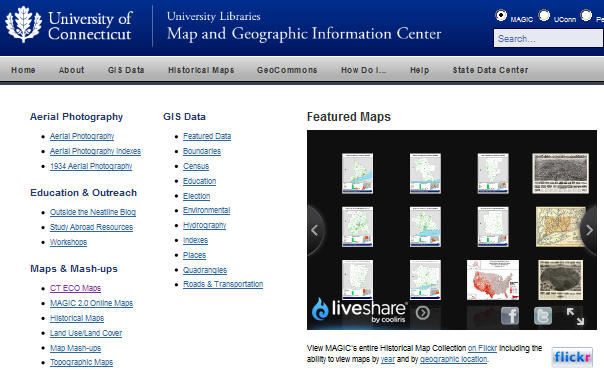Open the How Do I... menu
Viewport: 604px width, 370px height.
click(x=363, y=70)
